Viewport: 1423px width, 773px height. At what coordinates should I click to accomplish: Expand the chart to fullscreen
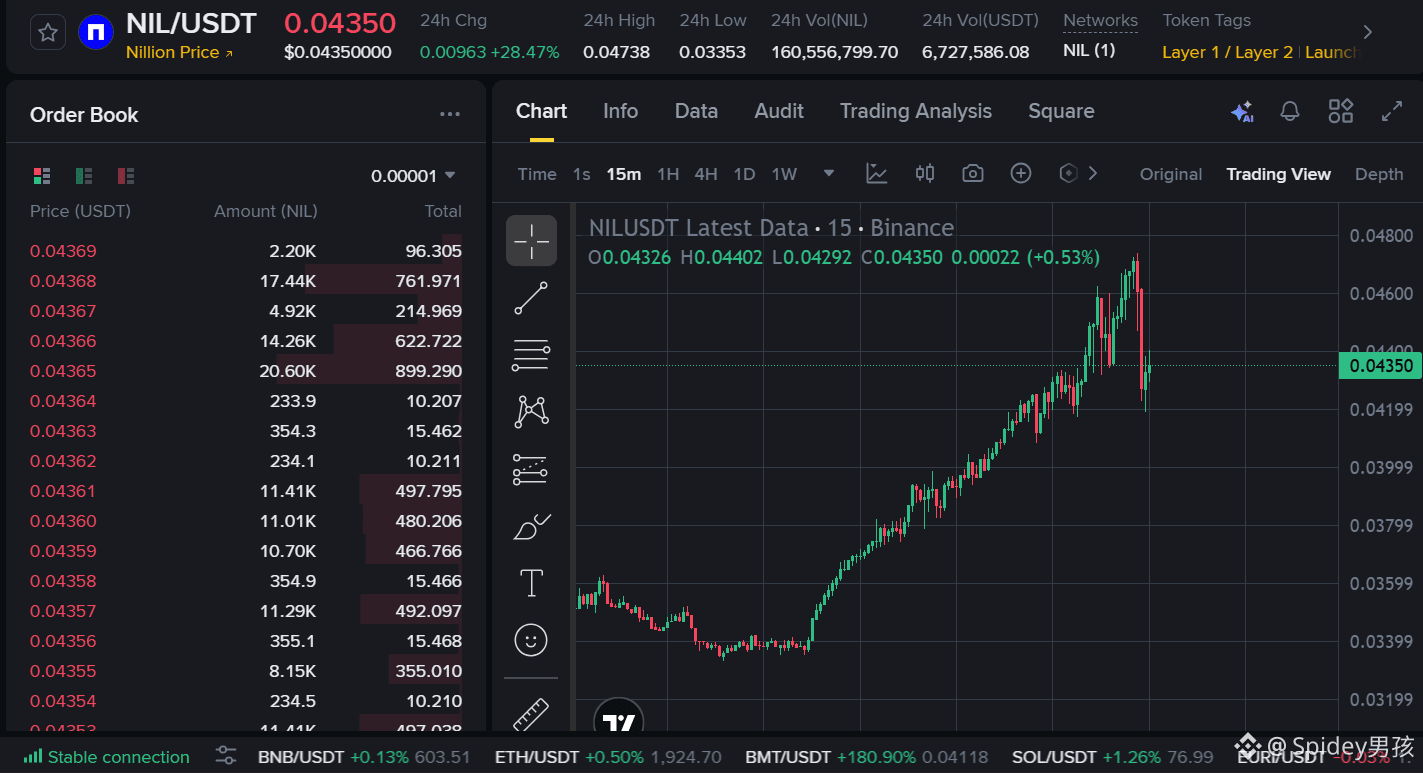(1391, 111)
